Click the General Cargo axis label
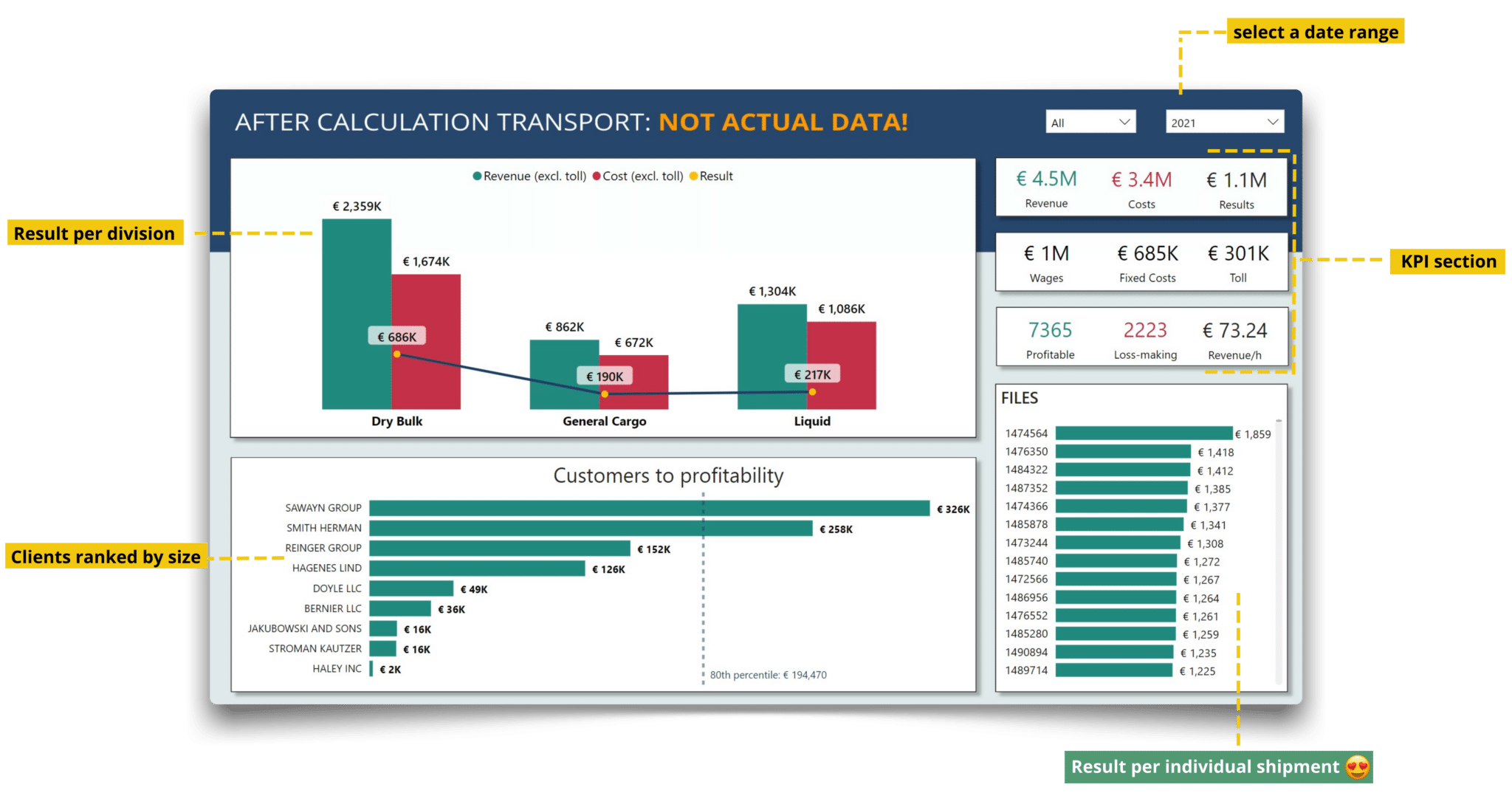Screen dimensions: 1512x807 coord(605,421)
